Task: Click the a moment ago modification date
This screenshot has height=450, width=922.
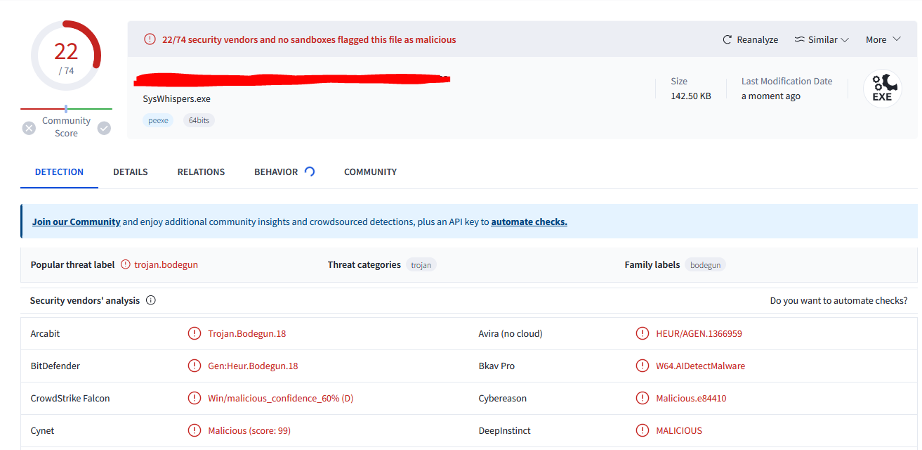Action: [x=770, y=96]
